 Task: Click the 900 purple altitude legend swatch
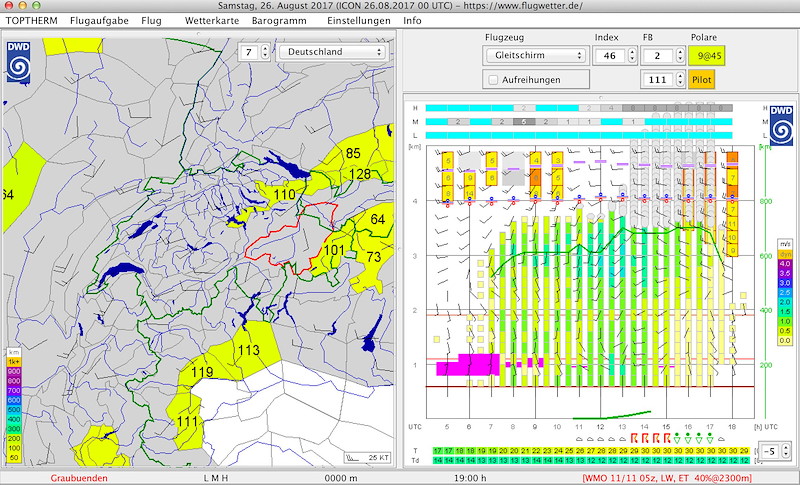(13, 371)
